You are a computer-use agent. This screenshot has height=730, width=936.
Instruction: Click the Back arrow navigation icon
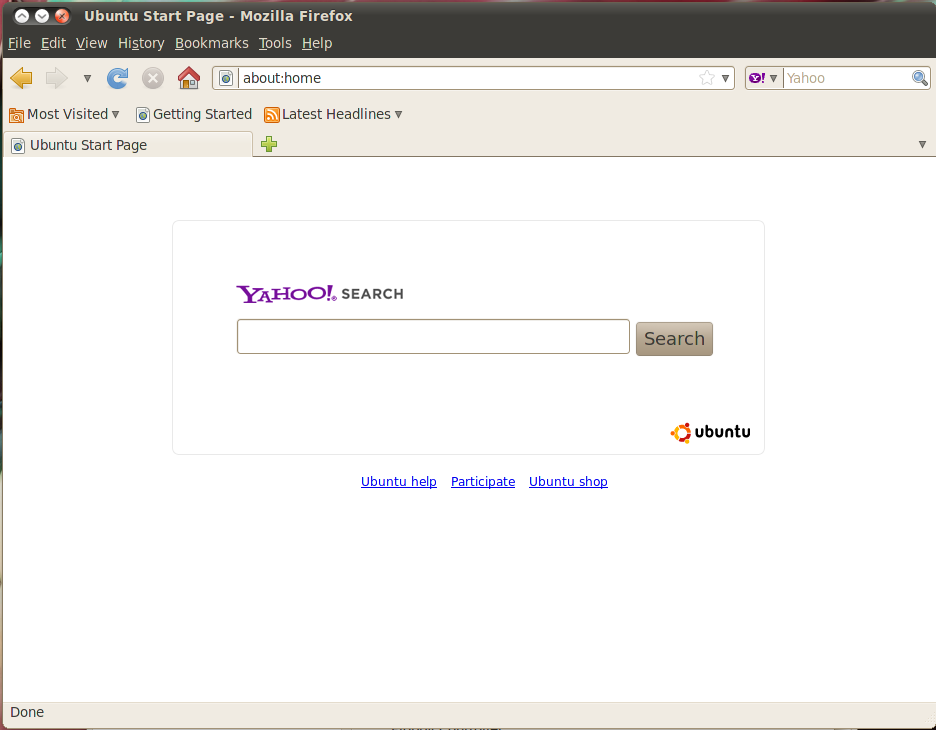tap(21, 78)
